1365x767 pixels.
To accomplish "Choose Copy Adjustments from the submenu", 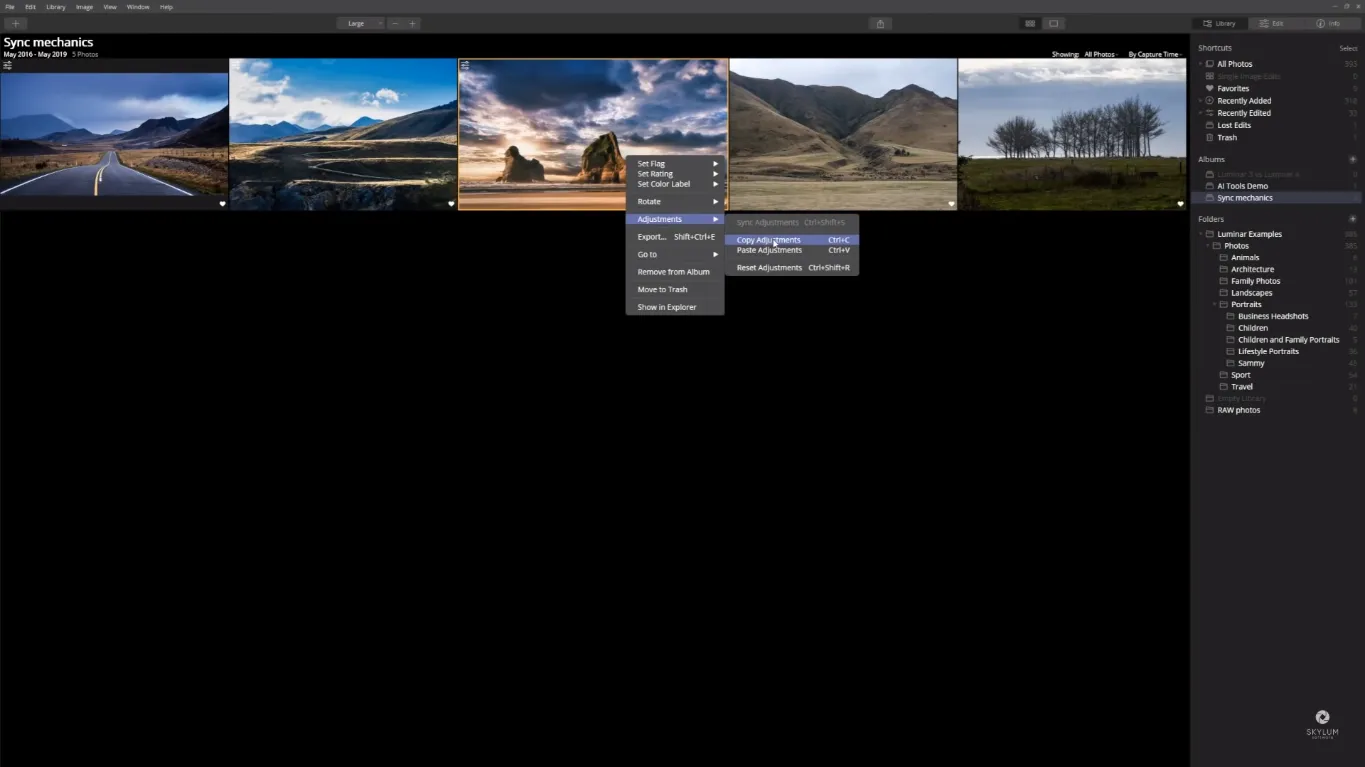I will click(768, 240).
